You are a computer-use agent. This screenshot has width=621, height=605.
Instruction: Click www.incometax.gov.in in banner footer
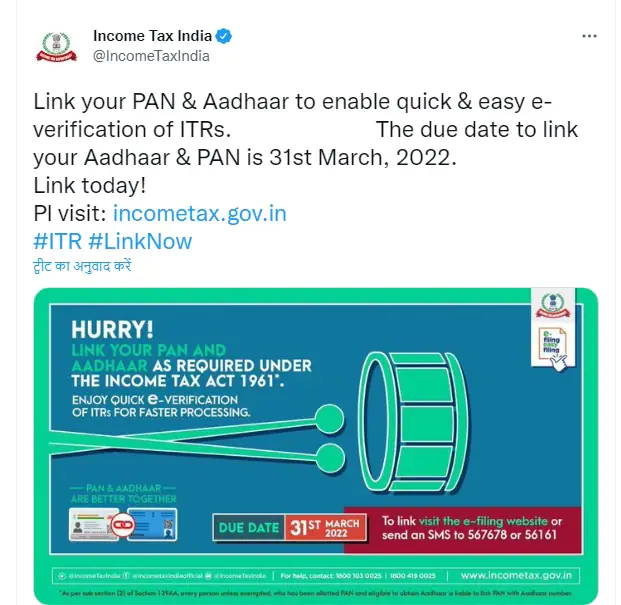pos(516,575)
